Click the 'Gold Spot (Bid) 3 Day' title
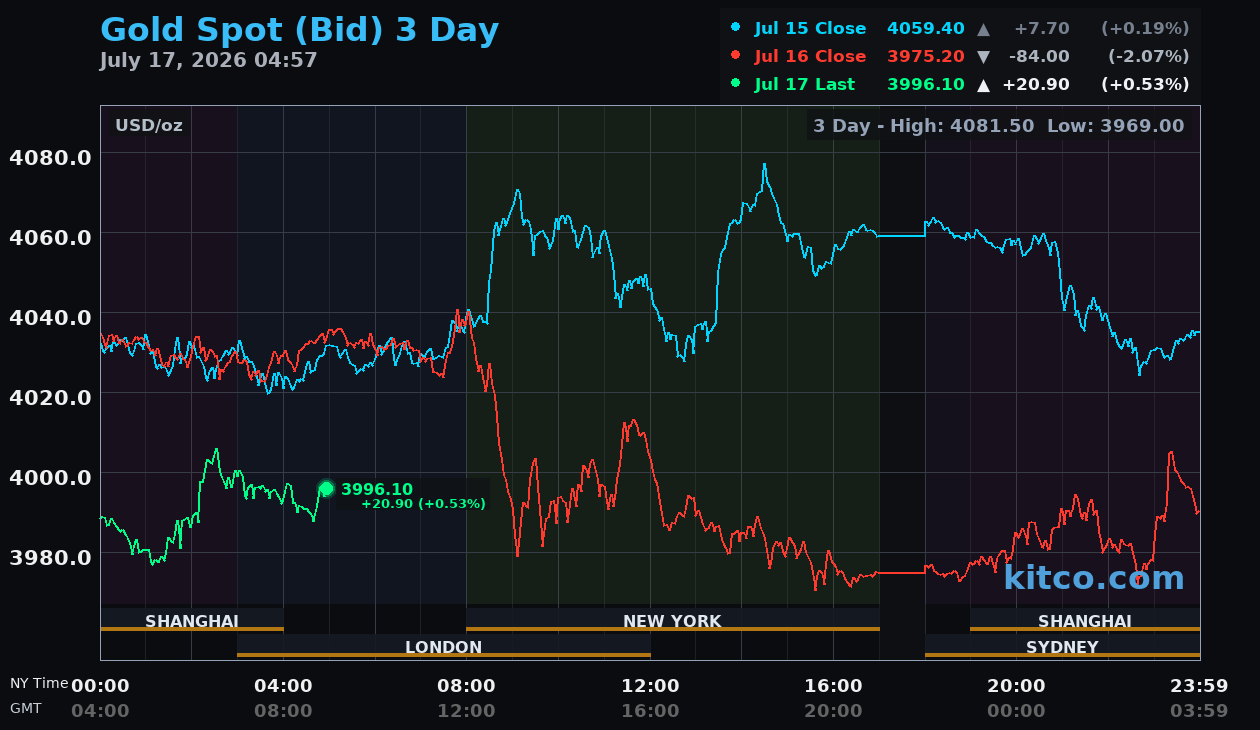Screen dimensions: 1260x730 pyautogui.click(x=299, y=30)
